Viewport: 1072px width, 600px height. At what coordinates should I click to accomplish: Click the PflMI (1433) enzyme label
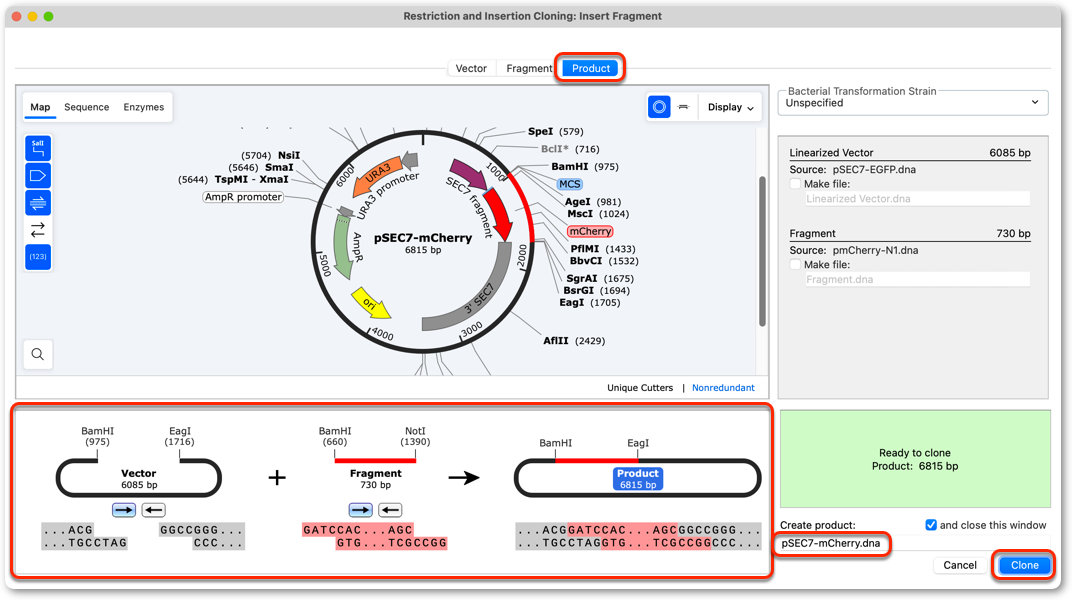(x=602, y=249)
